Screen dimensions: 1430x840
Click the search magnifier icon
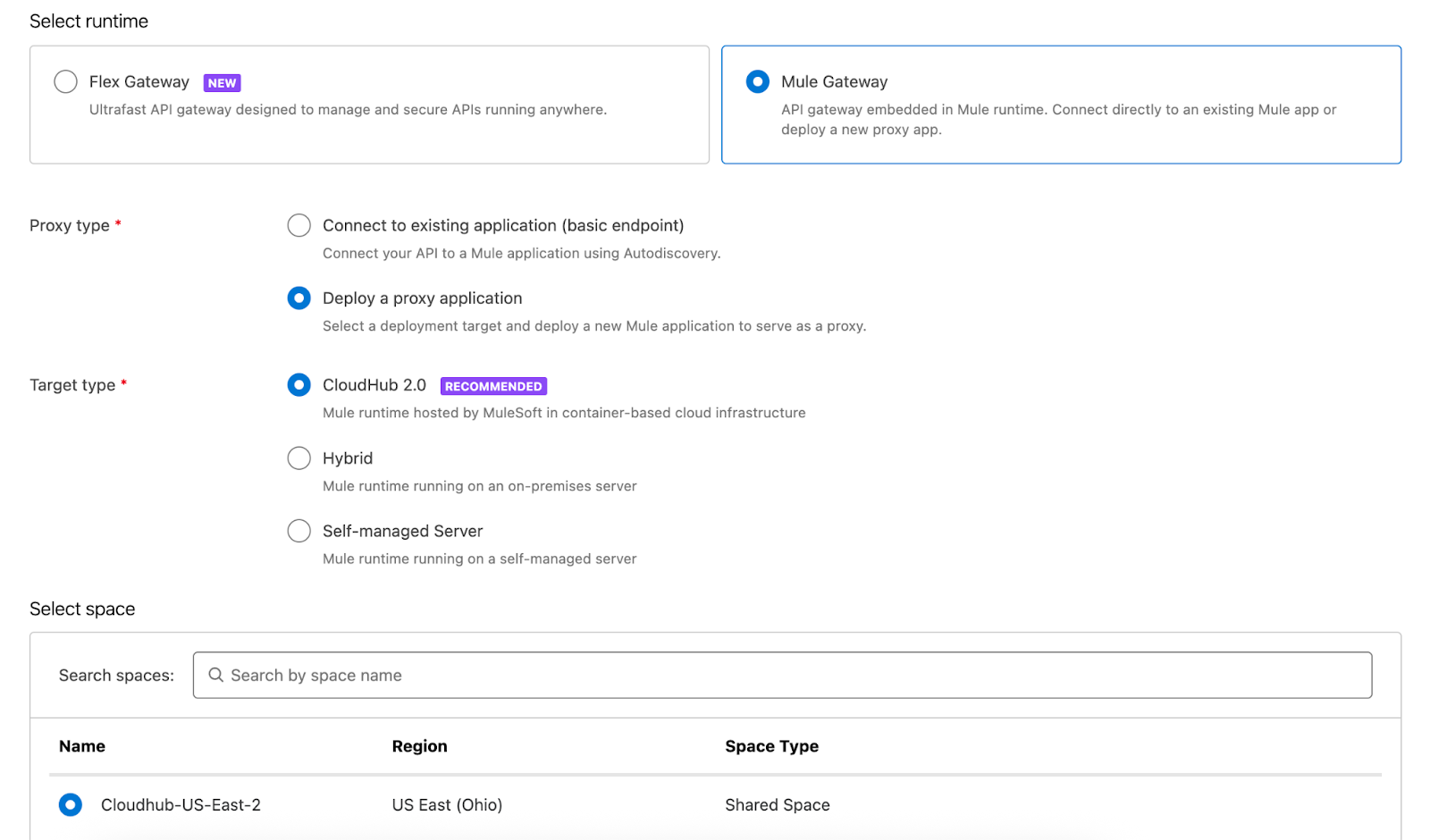215,676
